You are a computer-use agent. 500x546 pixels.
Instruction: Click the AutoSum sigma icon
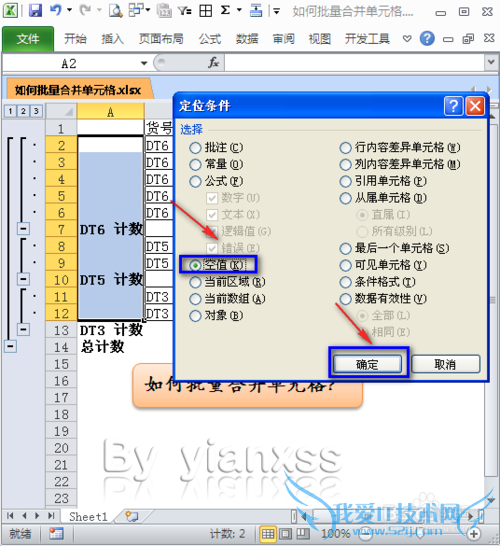(225, 10)
